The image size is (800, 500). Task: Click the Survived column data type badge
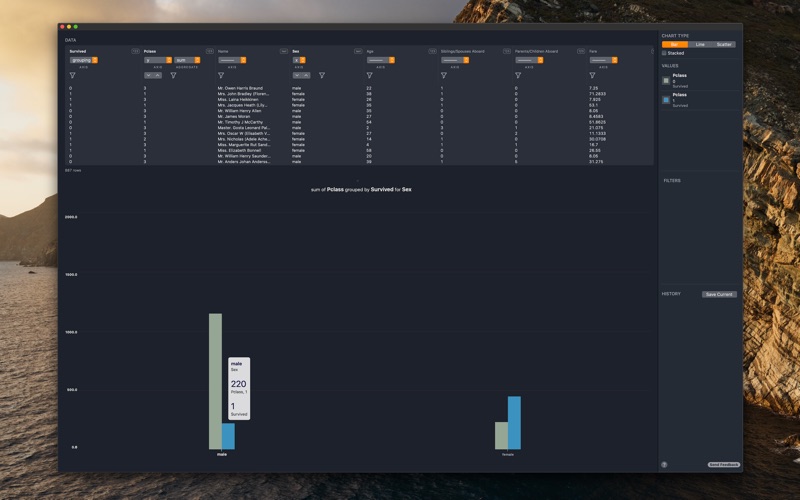135,51
